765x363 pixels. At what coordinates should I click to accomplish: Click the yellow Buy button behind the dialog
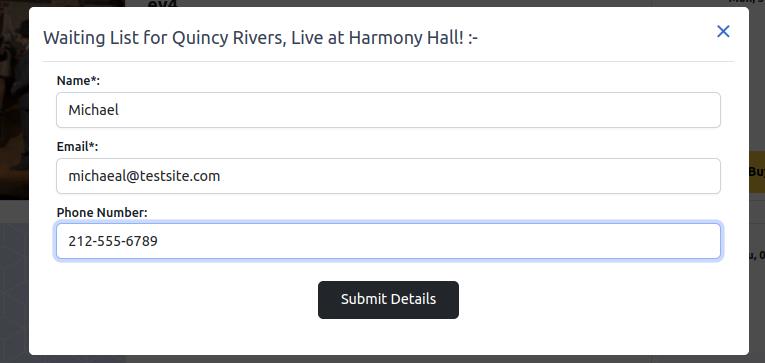click(757, 172)
